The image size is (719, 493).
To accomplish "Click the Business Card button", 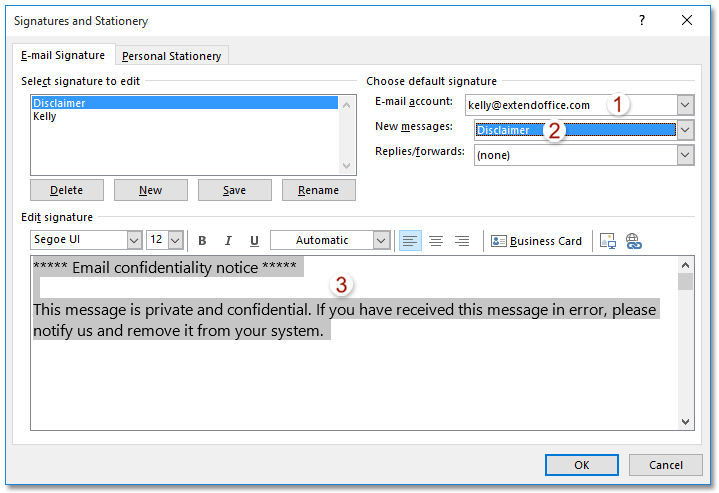I will point(537,241).
